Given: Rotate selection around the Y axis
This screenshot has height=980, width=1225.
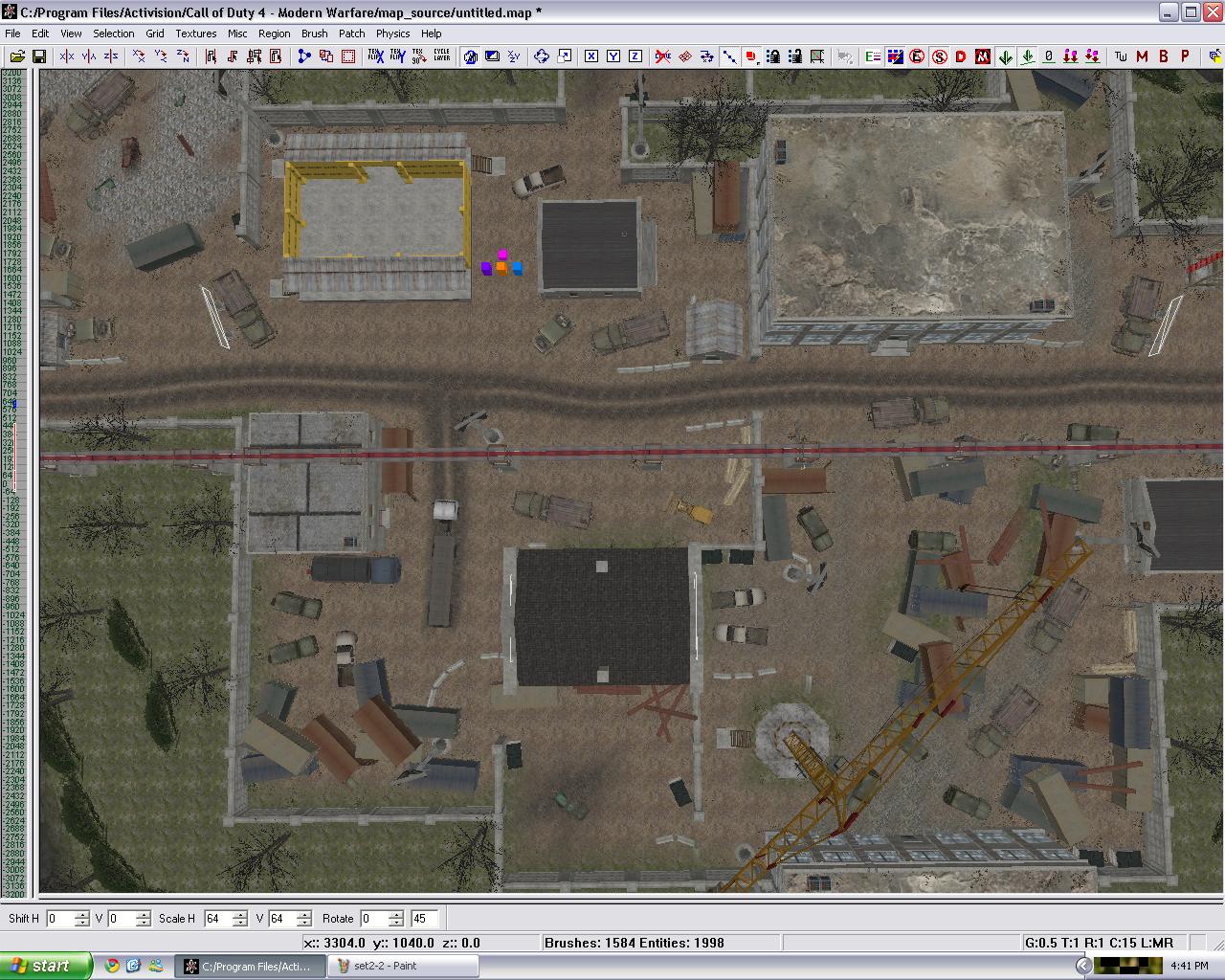Looking at the screenshot, I should [x=161, y=56].
